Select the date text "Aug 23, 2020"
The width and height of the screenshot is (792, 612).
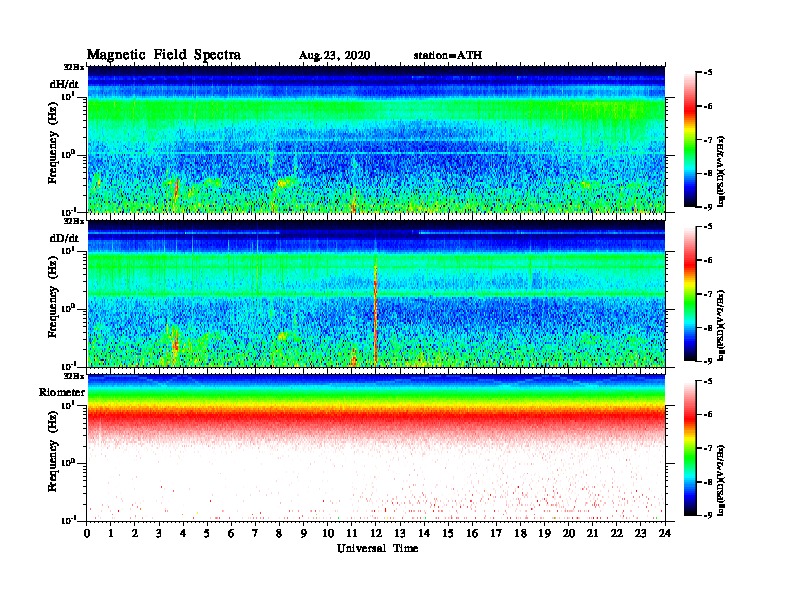click(334, 56)
